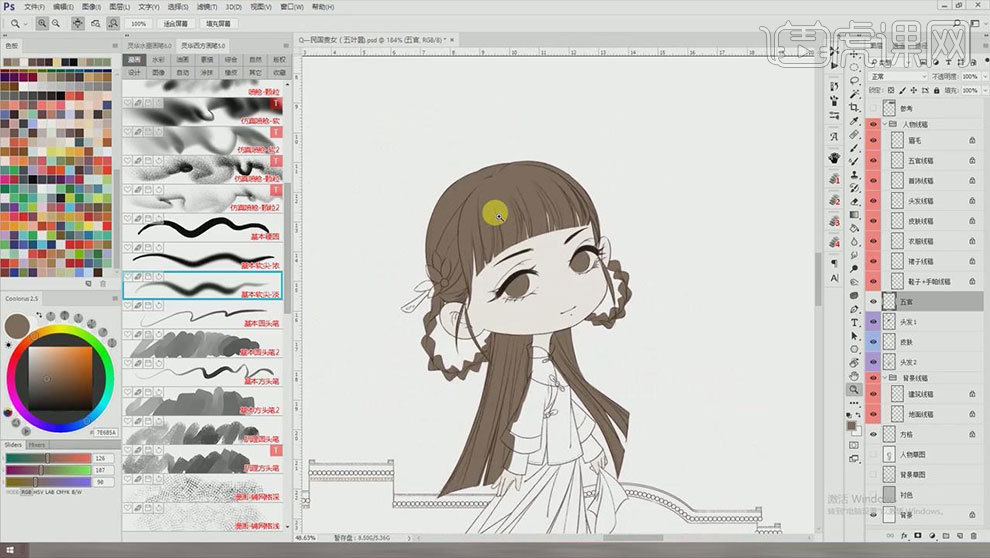This screenshot has width=990, height=558.
Task: Pick a color in the Coolorus square
Action: tap(60, 378)
